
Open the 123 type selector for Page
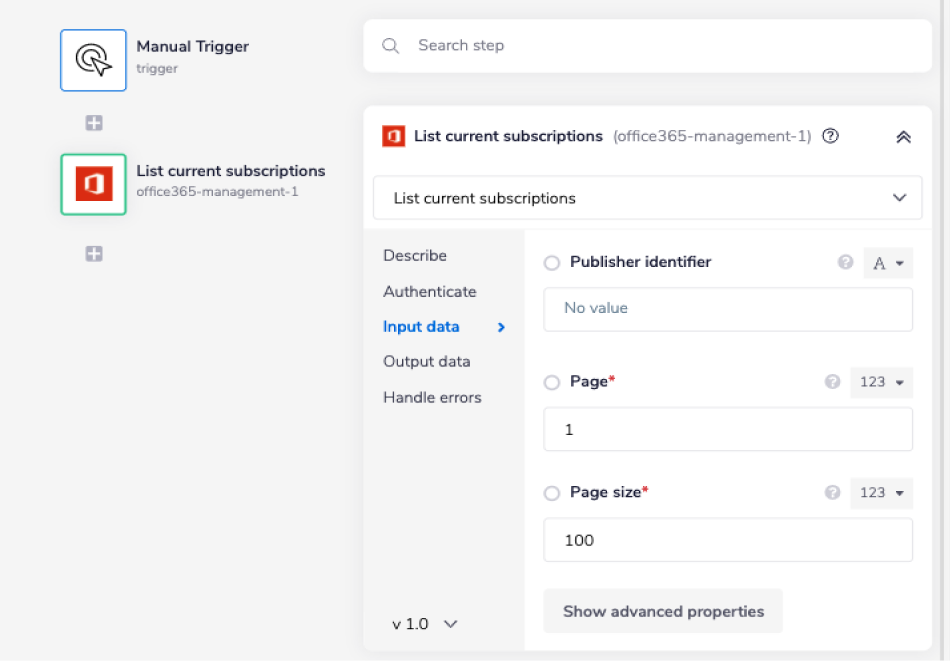(x=881, y=382)
